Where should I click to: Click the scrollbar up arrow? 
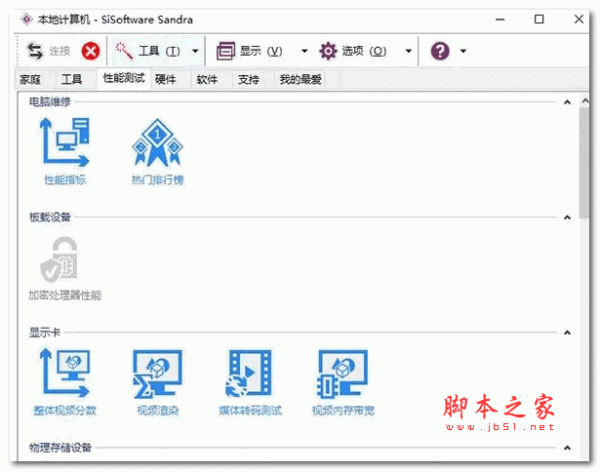tap(585, 101)
